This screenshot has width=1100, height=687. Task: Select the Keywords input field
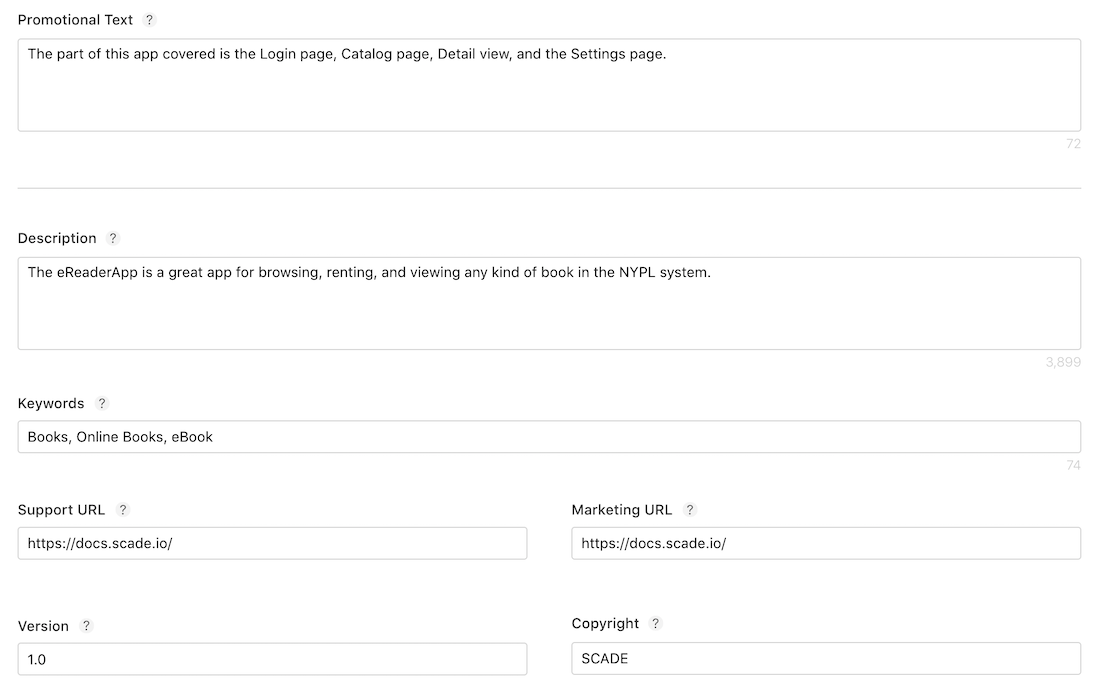click(549, 437)
